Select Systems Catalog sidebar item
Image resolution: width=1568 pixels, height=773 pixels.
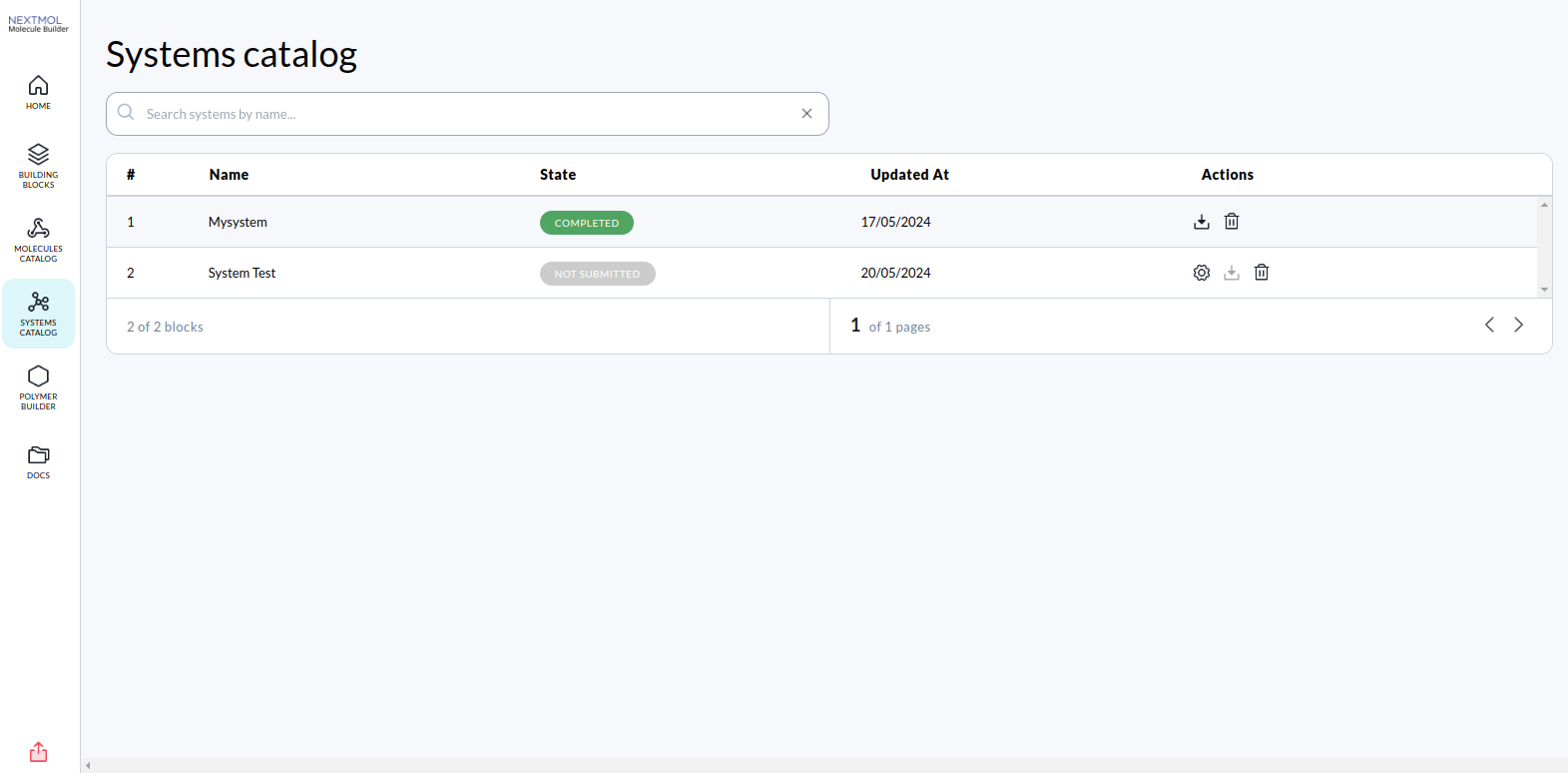pyautogui.click(x=38, y=314)
